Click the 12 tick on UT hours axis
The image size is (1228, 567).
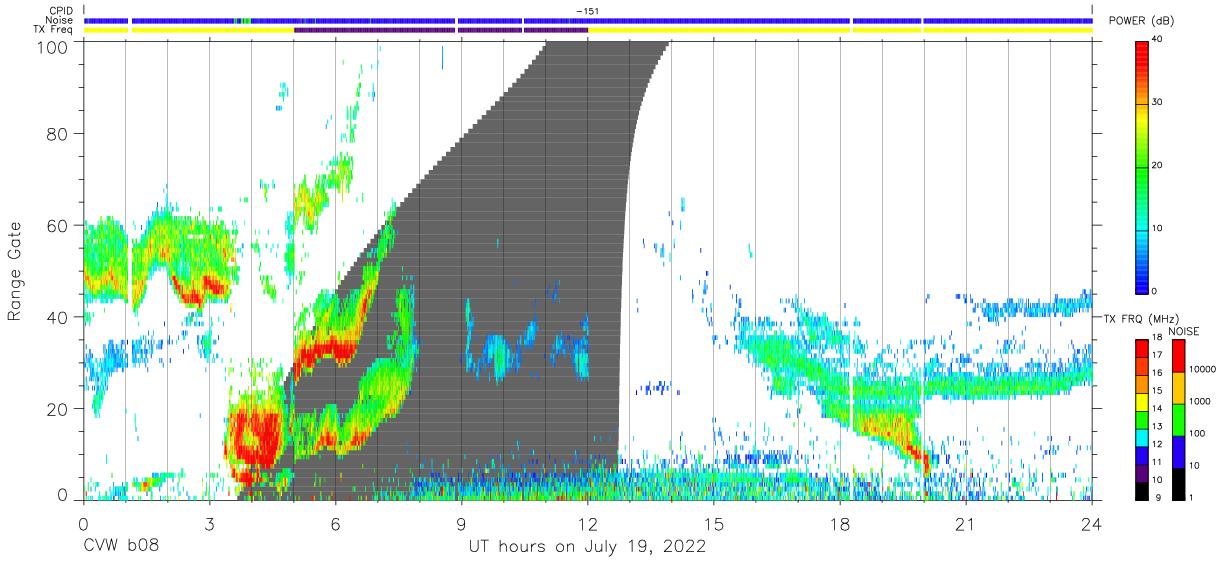point(587,524)
